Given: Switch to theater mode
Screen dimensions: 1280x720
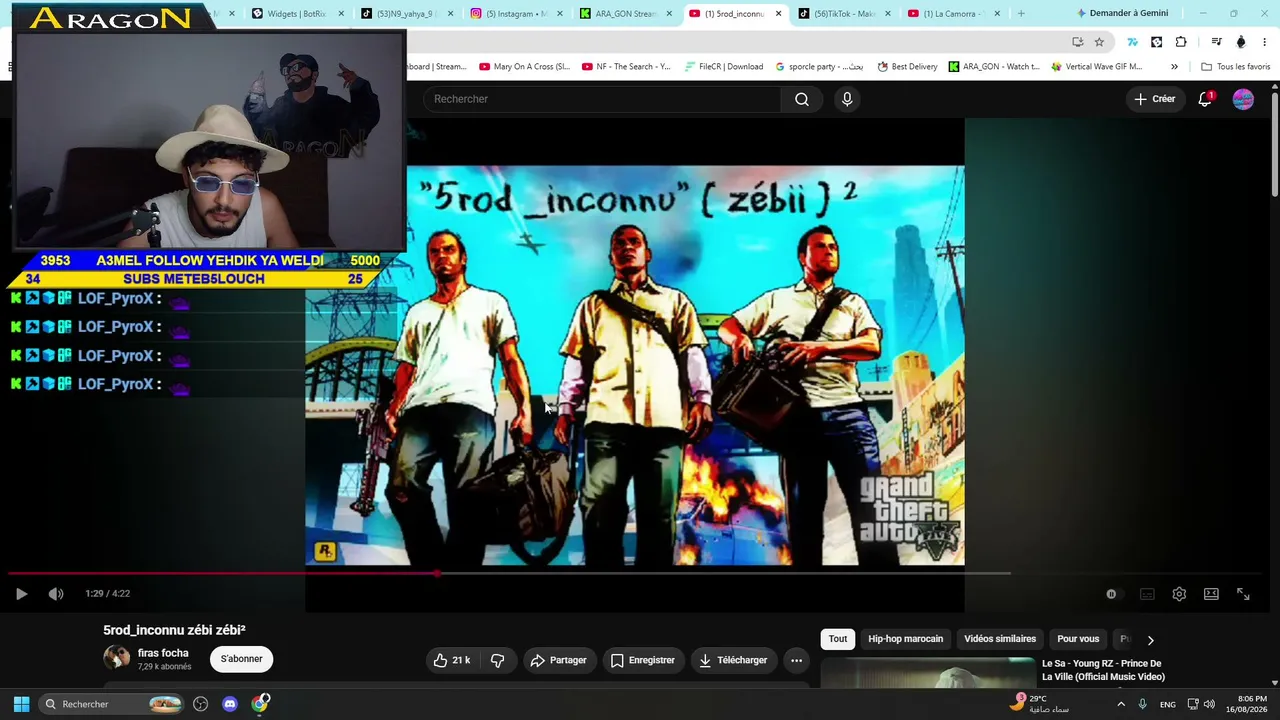Looking at the screenshot, I should pyautogui.click(x=1211, y=594).
